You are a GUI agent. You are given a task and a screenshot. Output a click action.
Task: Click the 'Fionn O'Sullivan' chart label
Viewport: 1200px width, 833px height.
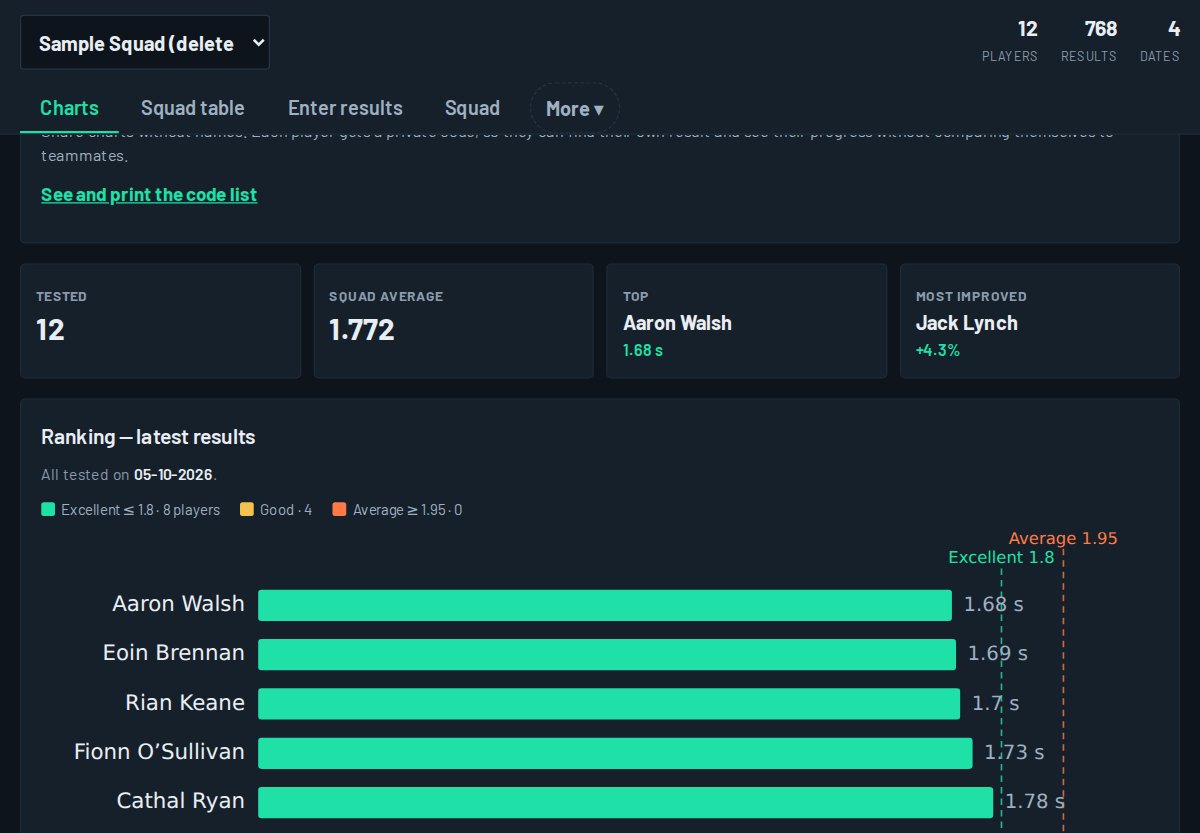[159, 751]
